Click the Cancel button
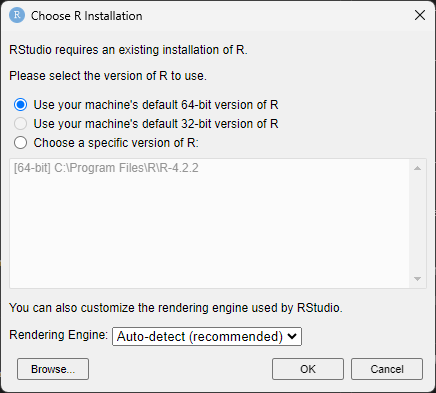Image resolution: width=436 pixels, height=393 pixels. pos(387,369)
